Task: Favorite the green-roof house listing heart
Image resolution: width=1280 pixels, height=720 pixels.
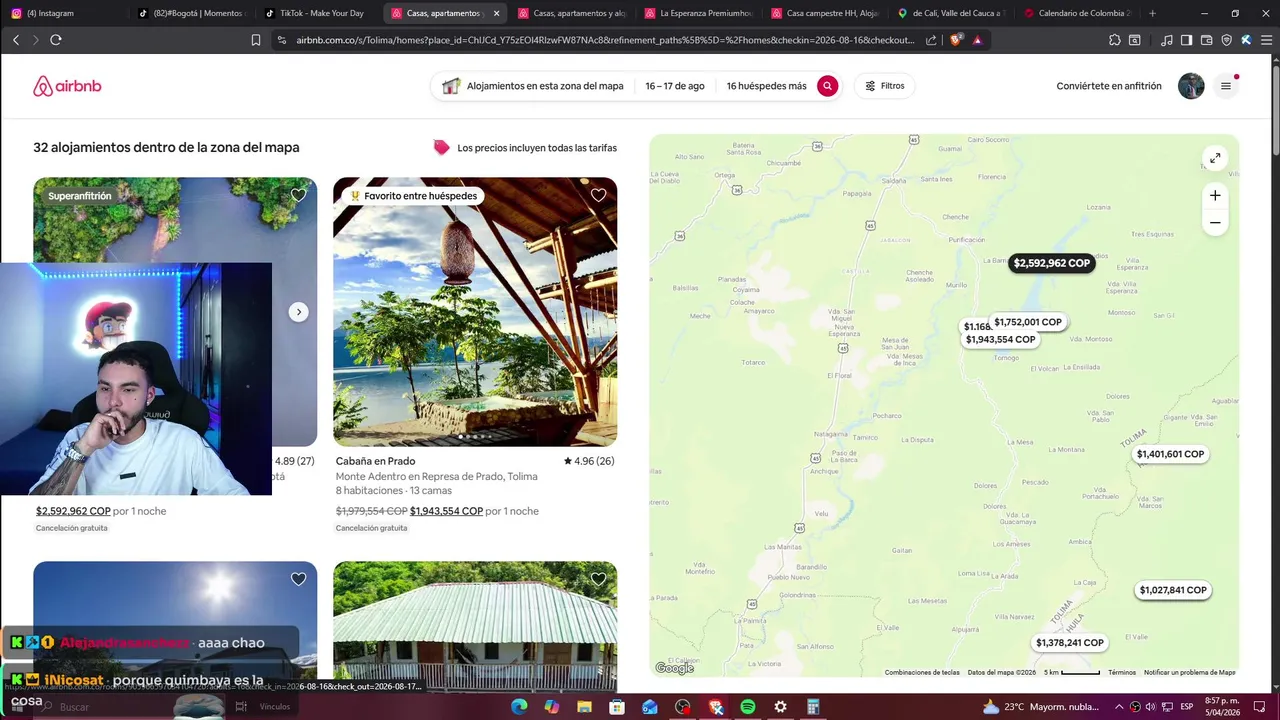Action: coord(598,579)
